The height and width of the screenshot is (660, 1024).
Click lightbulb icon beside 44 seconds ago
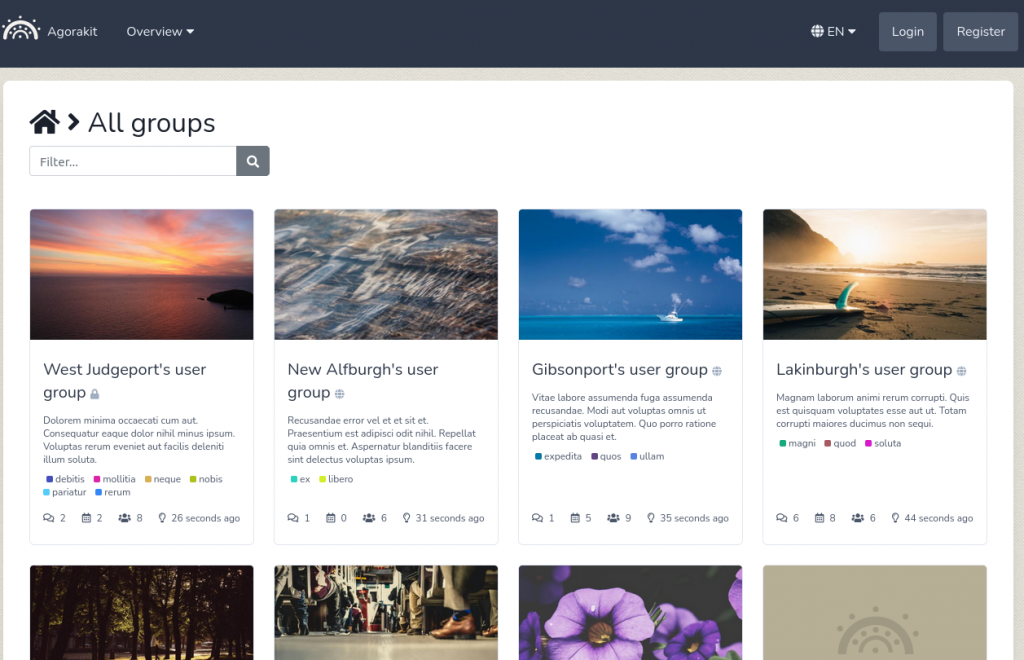[x=895, y=518]
